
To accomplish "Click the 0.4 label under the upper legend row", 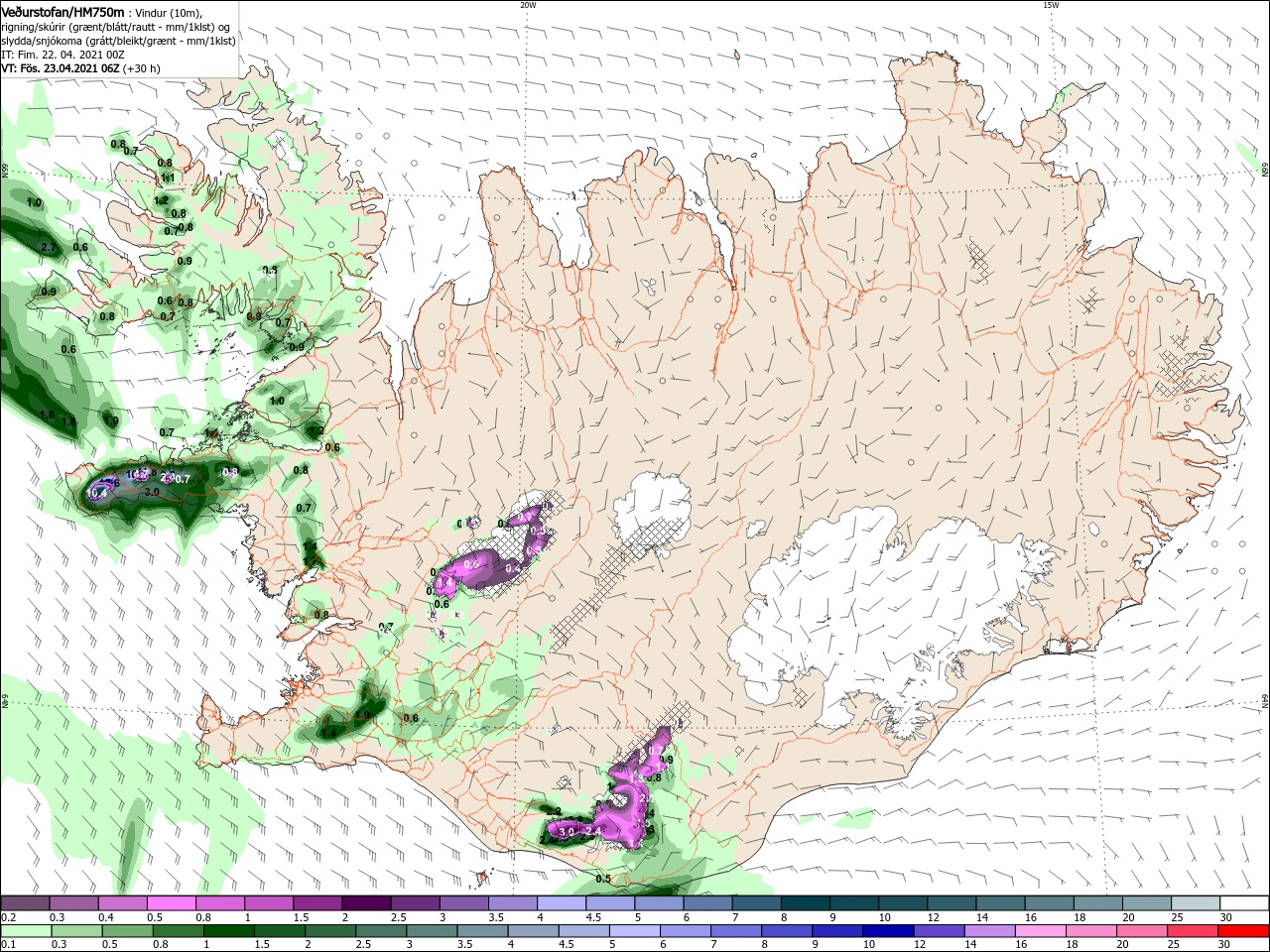I will 105,918.
